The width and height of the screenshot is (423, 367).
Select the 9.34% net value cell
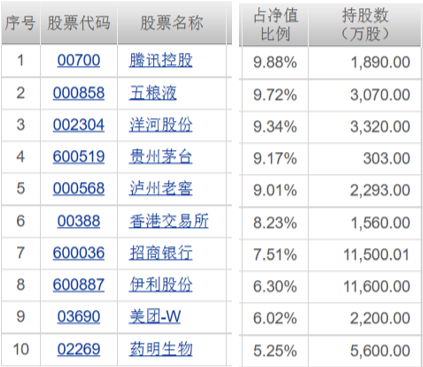tap(275, 127)
